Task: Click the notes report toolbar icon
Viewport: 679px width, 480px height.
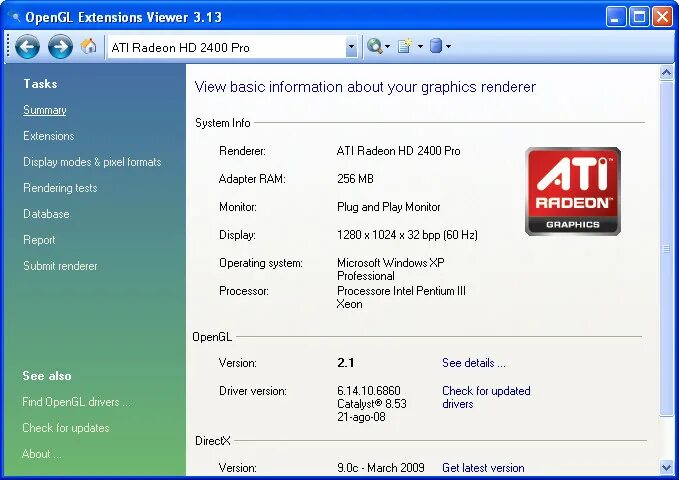Action: click(404, 46)
